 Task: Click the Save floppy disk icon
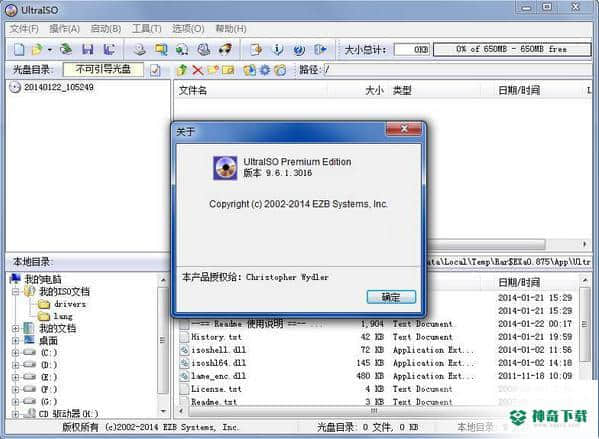point(88,49)
